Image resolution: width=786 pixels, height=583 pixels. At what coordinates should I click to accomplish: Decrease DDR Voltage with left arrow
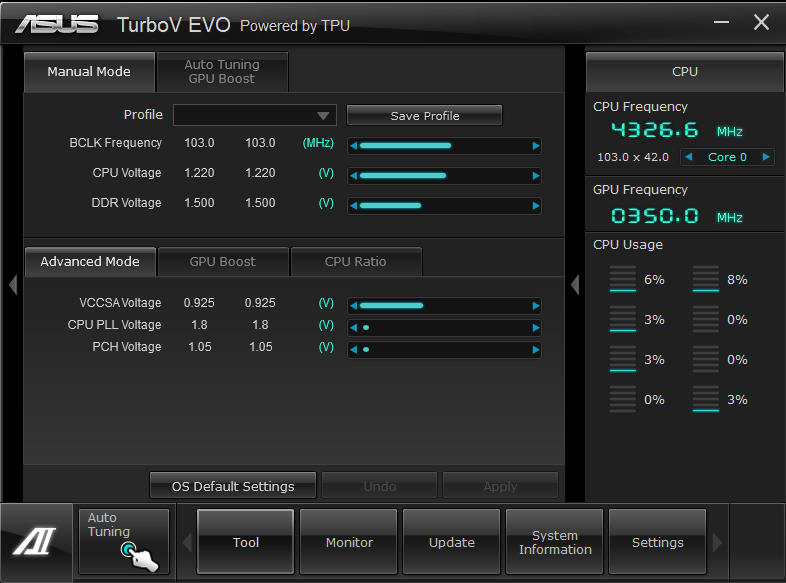coord(353,206)
